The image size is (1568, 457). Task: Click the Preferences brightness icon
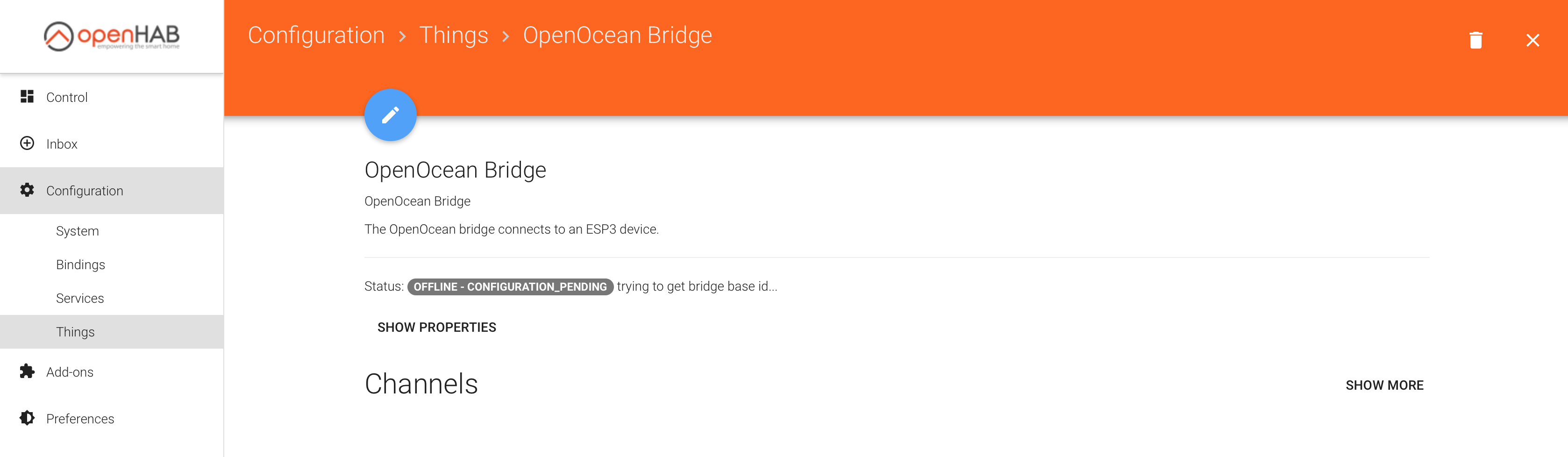pos(27,418)
